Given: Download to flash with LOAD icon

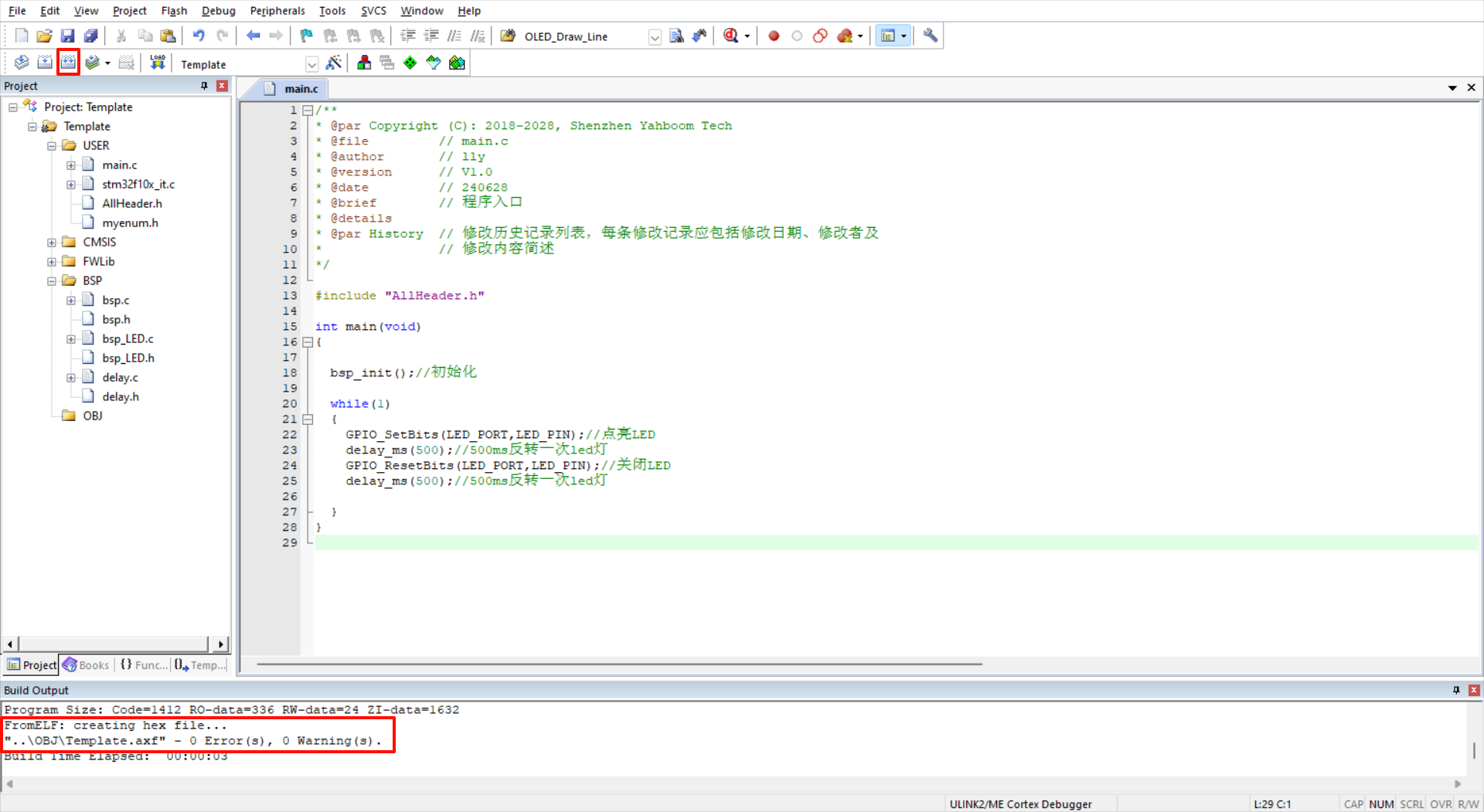Looking at the screenshot, I should coord(158,63).
